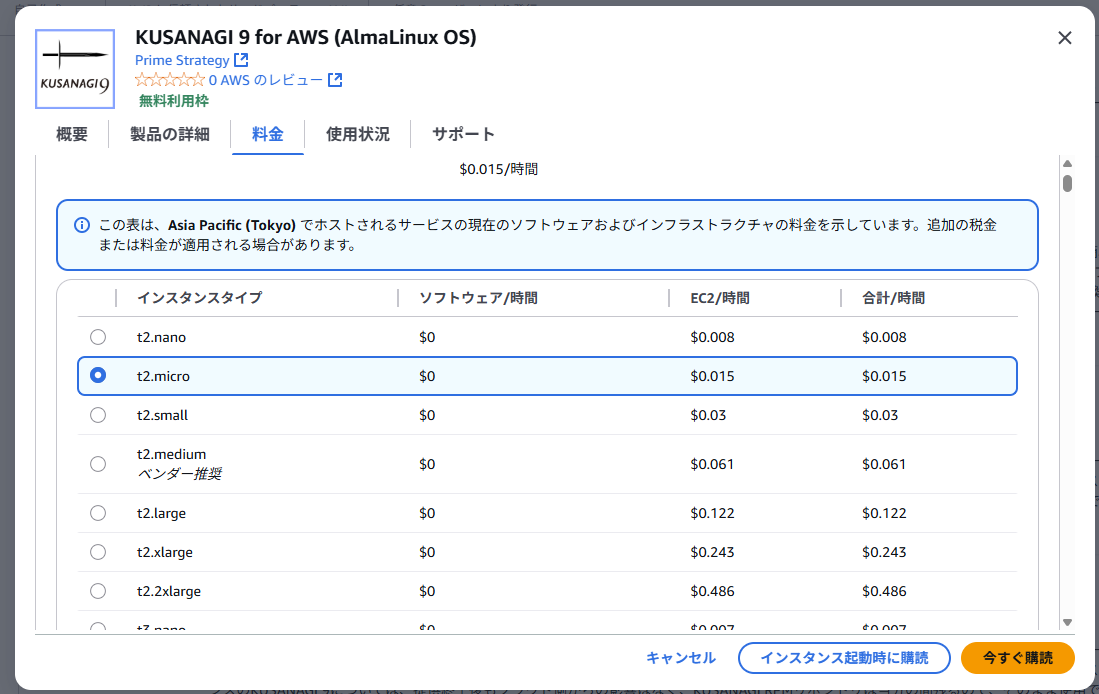Viewport: 1099px width, 694px height.
Task: Open the 0 AWS のレビュー link
Action: point(266,80)
